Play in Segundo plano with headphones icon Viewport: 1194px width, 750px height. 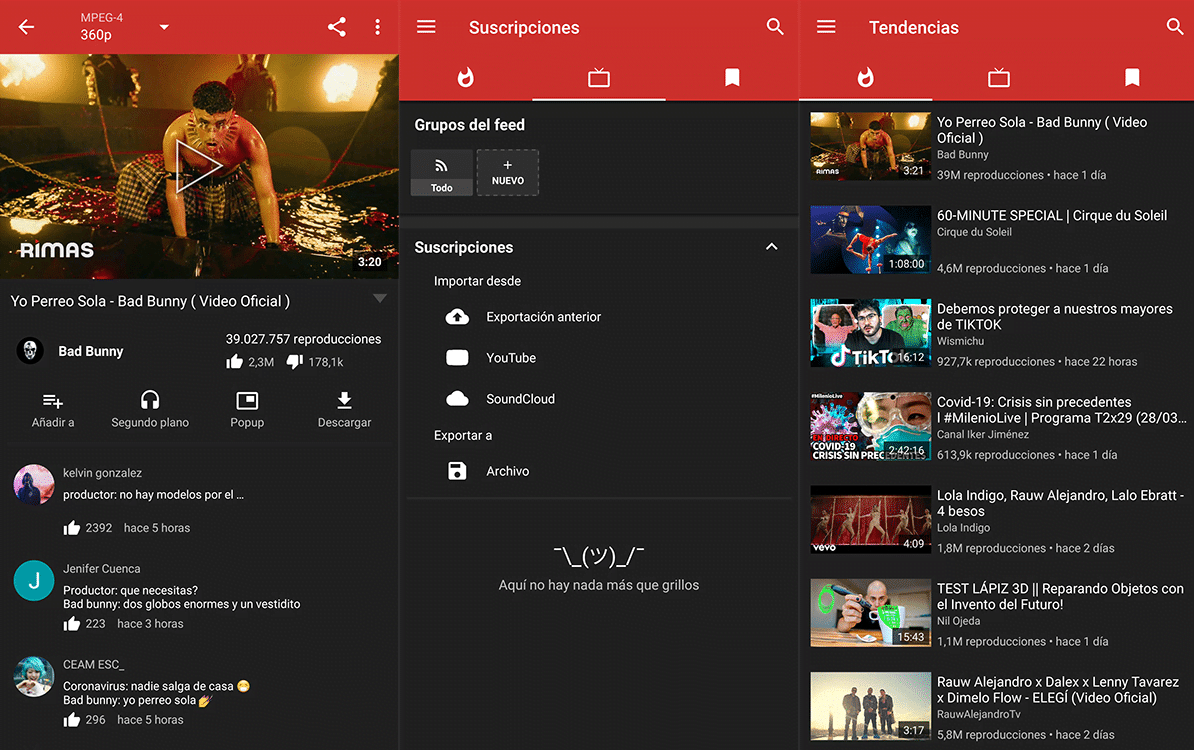pos(150,410)
